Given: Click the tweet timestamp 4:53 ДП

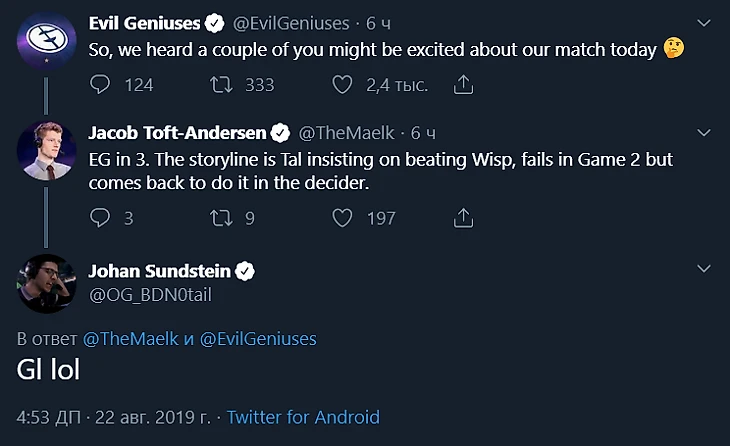Looking at the screenshot, I should click(x=50, y=417).
